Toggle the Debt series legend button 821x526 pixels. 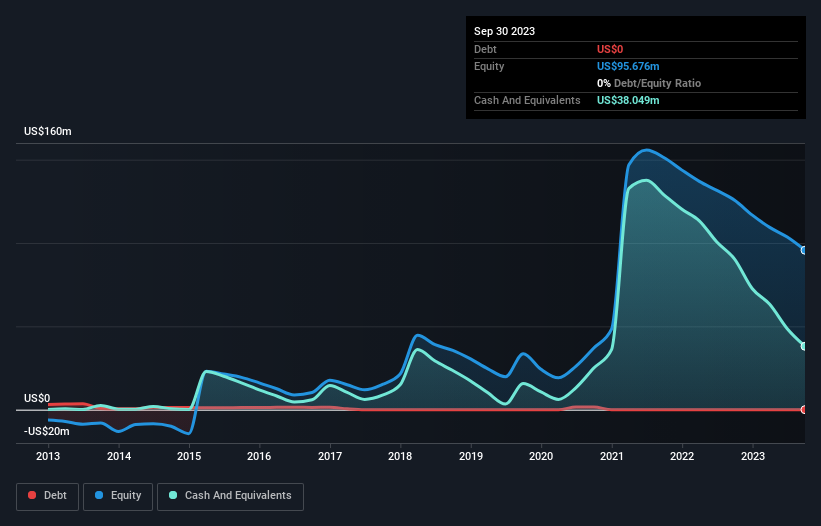tap(48, 496)
